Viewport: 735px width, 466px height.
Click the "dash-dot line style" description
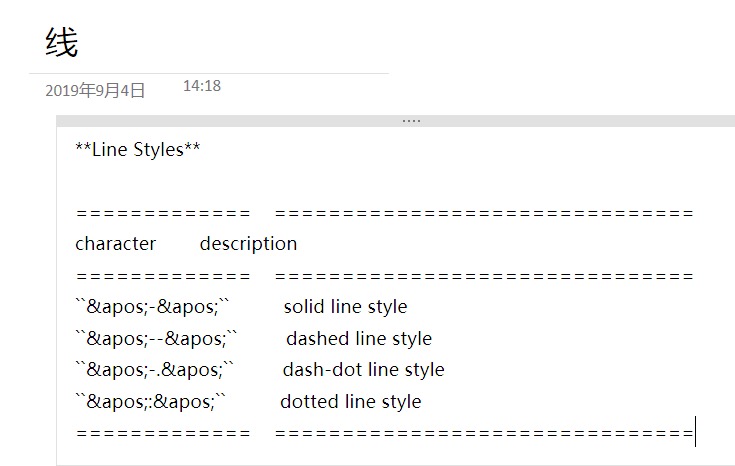click(363, 370)
